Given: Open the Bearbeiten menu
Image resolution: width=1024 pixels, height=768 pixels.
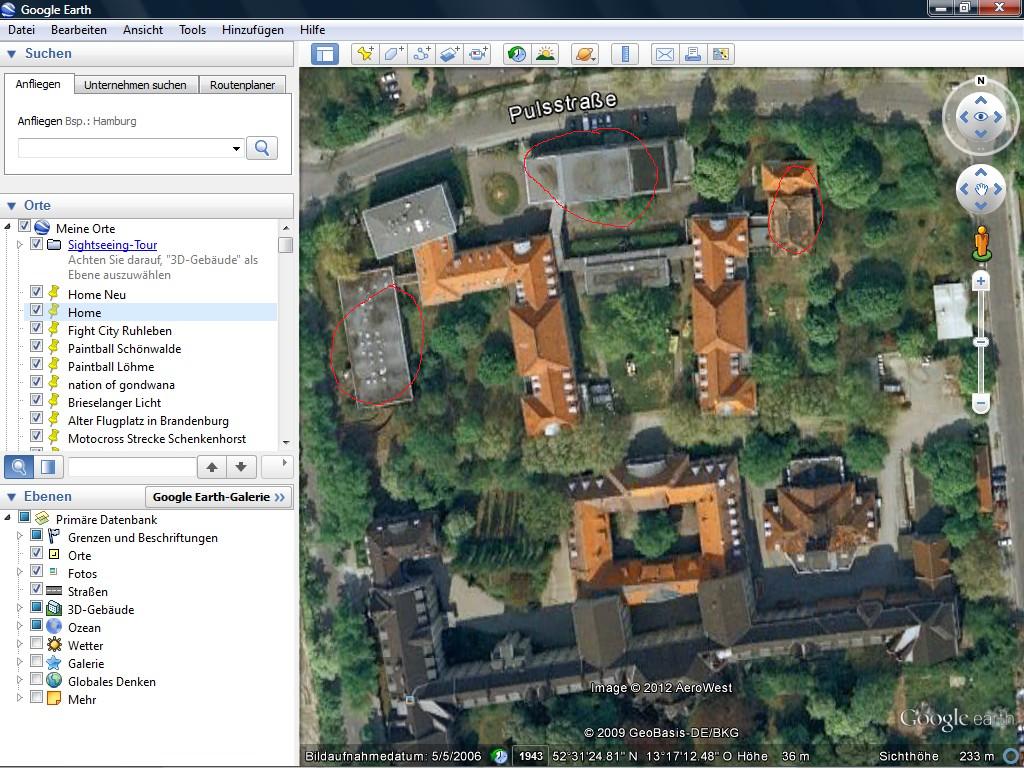Looking at the screenshot, I should click(79, 30).
